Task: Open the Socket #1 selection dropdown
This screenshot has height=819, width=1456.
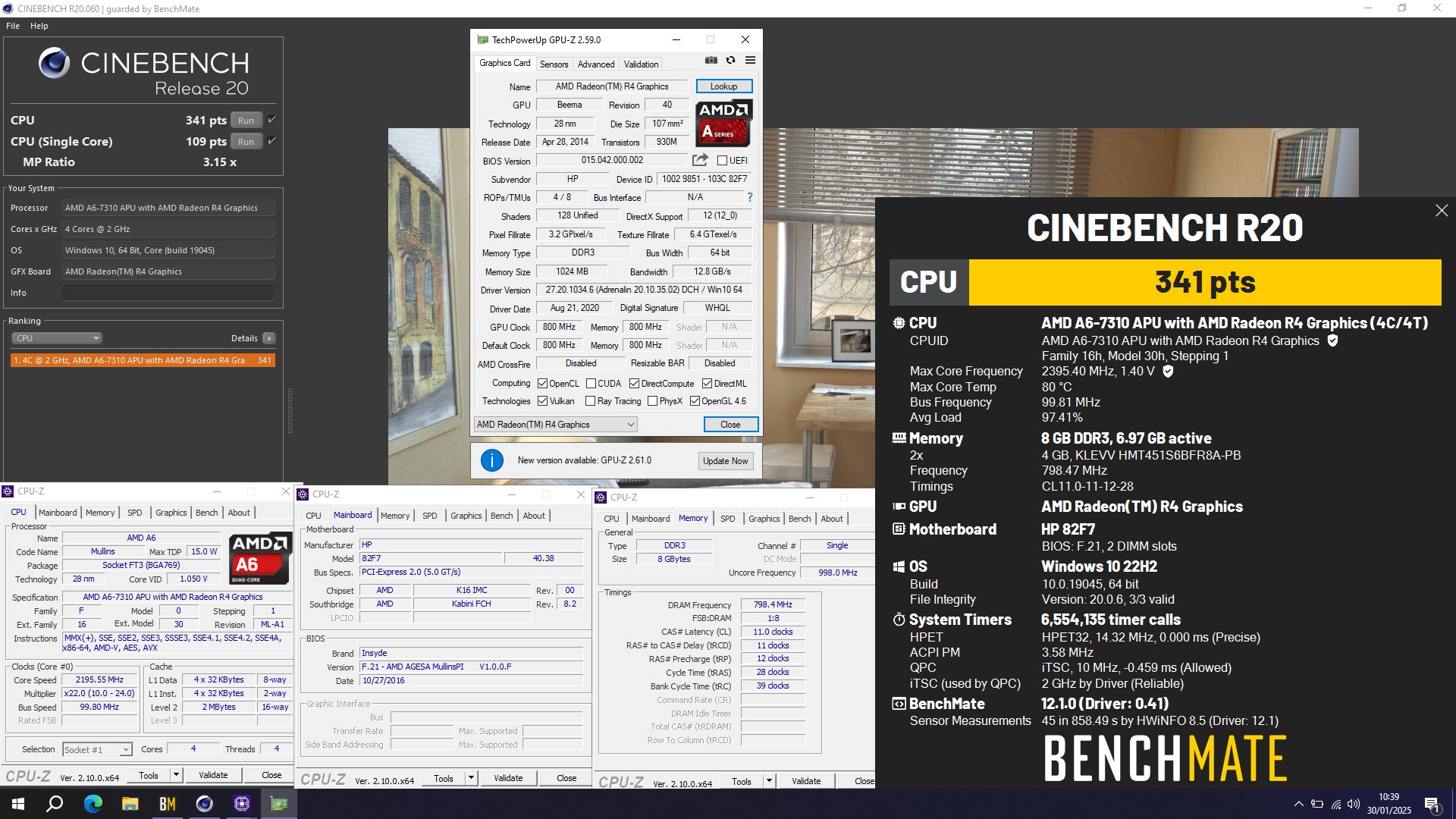Action: point(97,749)
